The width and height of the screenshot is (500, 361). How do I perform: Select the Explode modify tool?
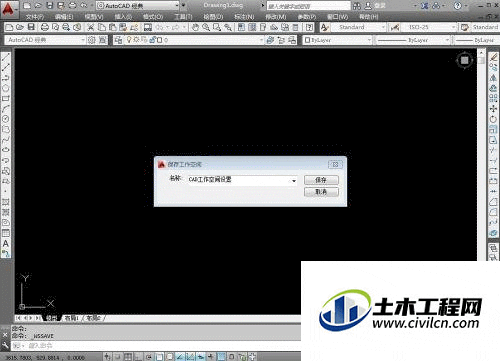click(x=493, y=233)
